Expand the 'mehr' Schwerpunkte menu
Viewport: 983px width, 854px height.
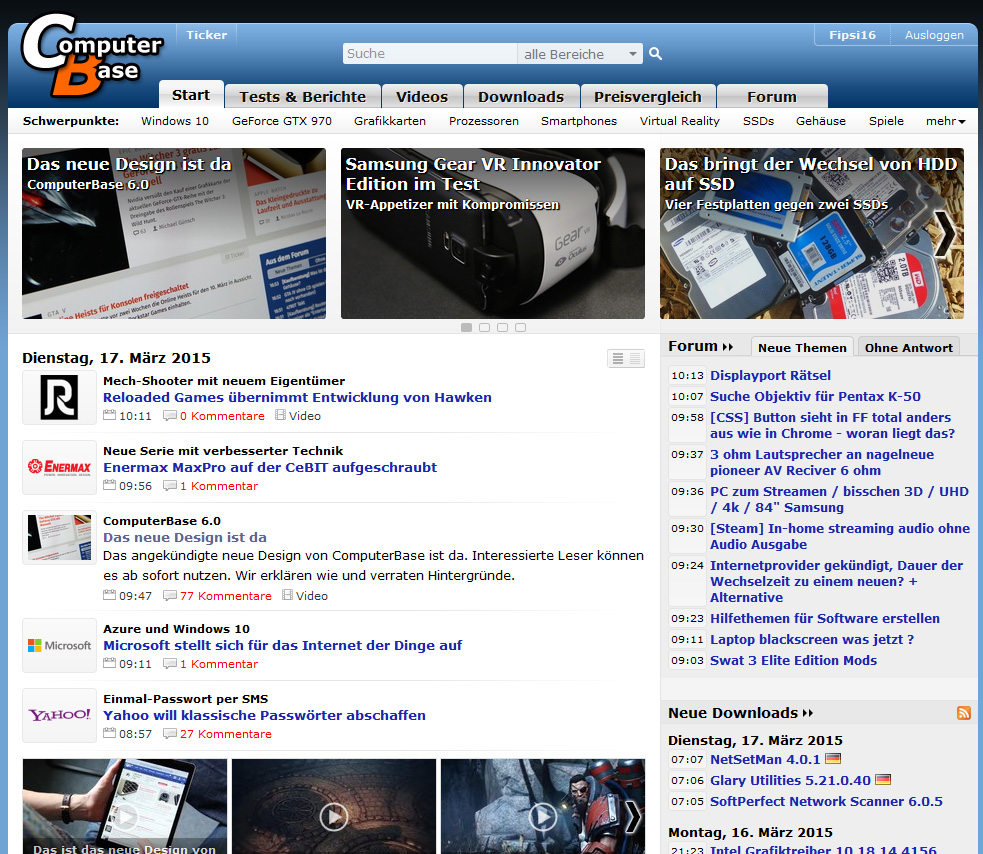945,121
